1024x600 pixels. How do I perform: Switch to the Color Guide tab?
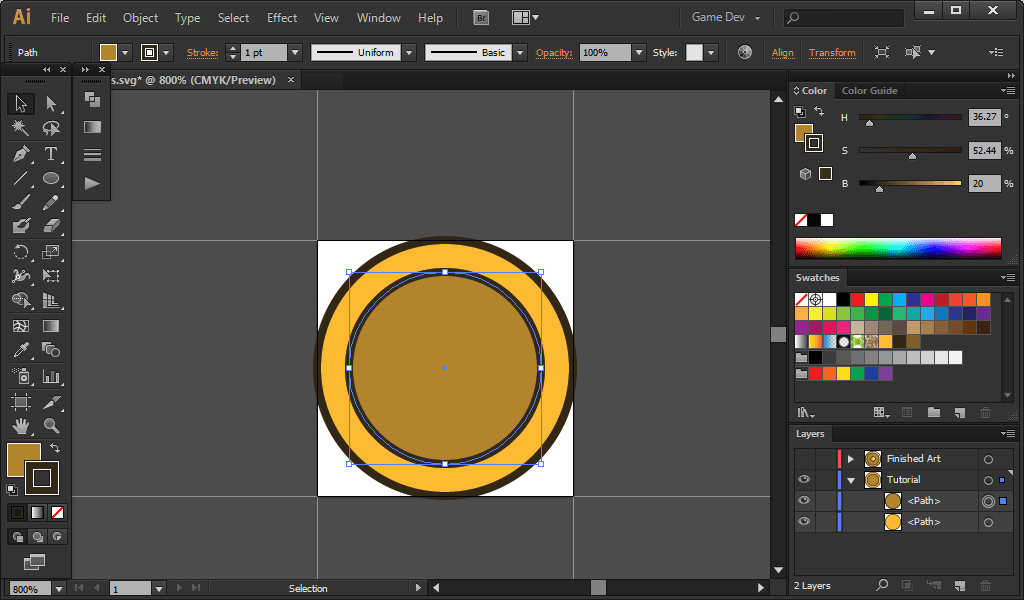[x=869, y=91]
